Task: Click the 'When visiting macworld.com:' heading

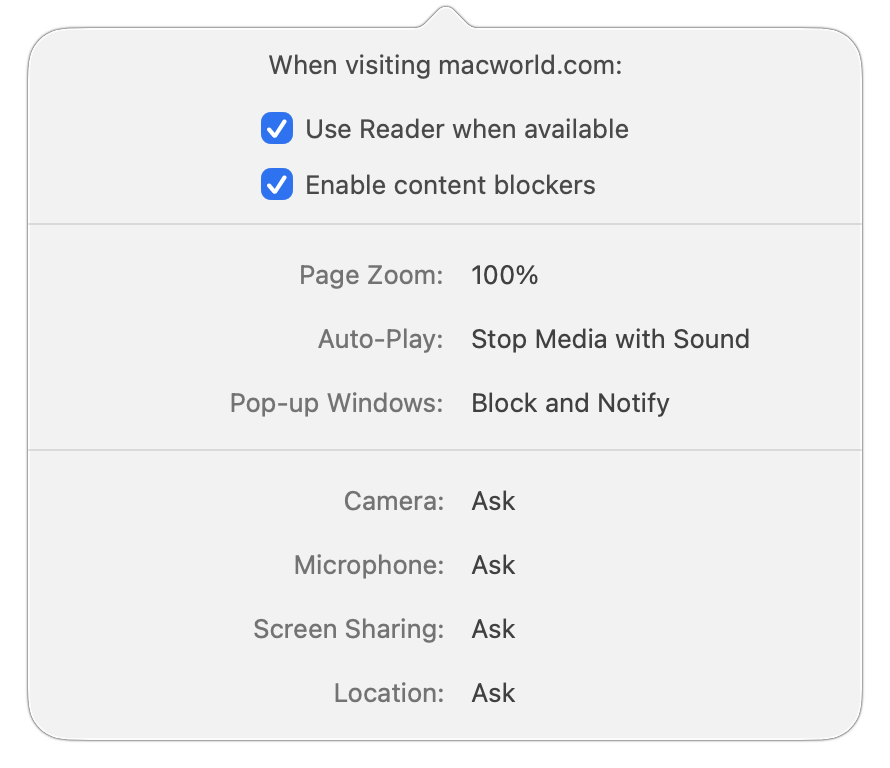Action: [x=446, y=65]
